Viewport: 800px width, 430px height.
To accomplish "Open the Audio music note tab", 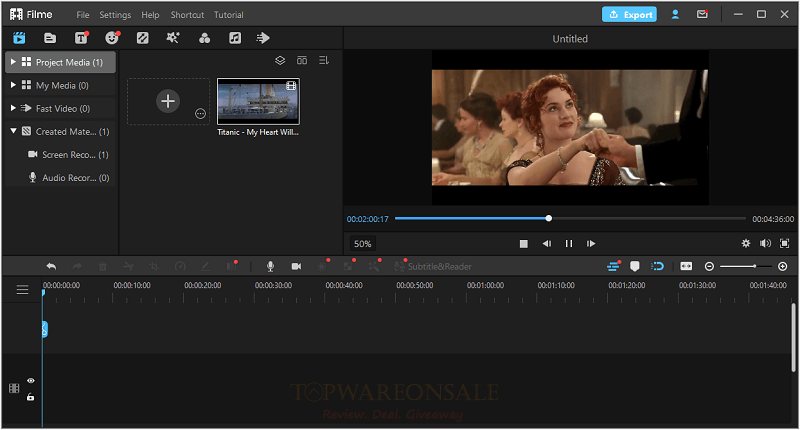I will coord(235,38).
